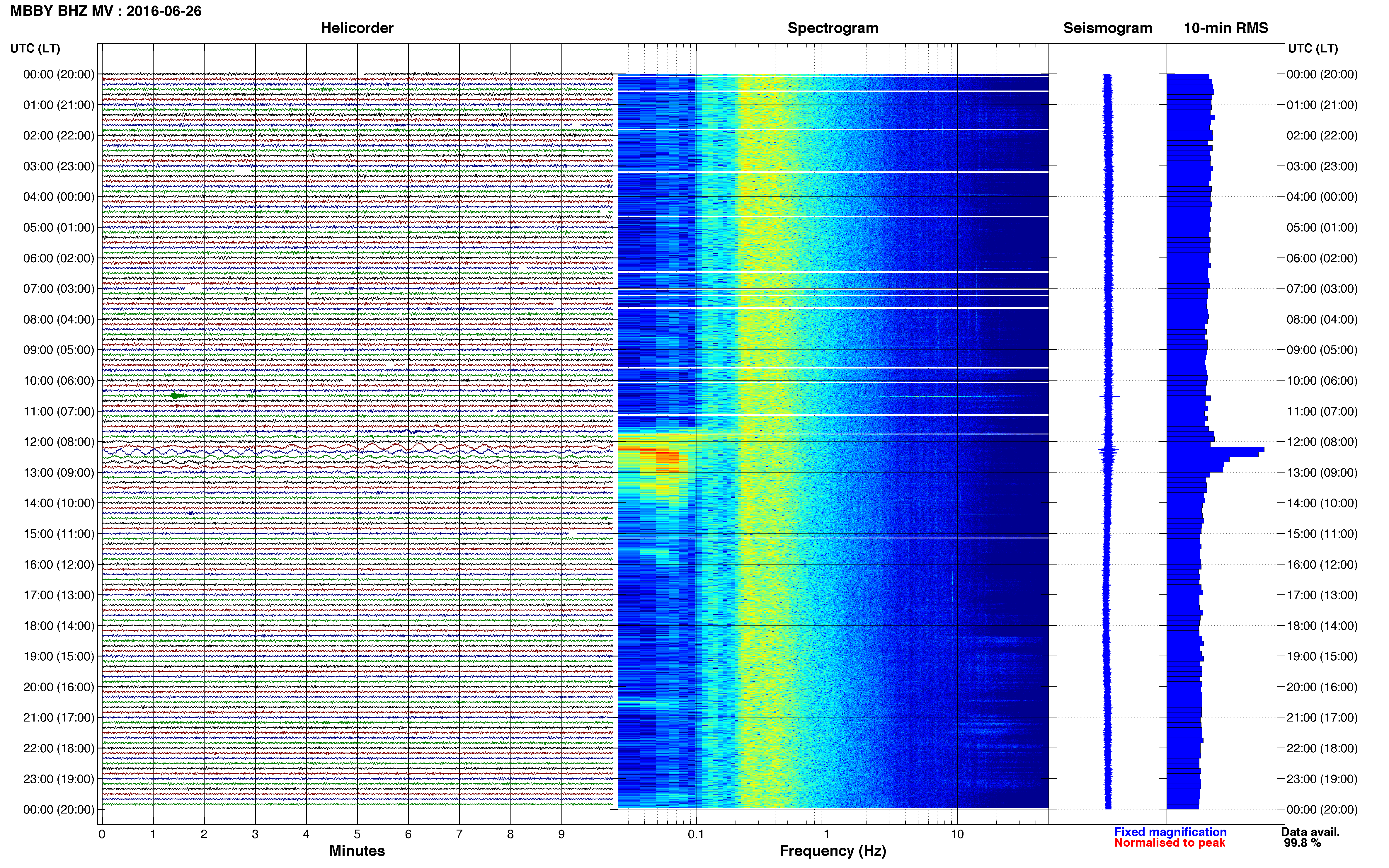Click the tallest RMS bar just after 12:00
The width and height of the screenshot is (1389, 868).
(1216, 449)
